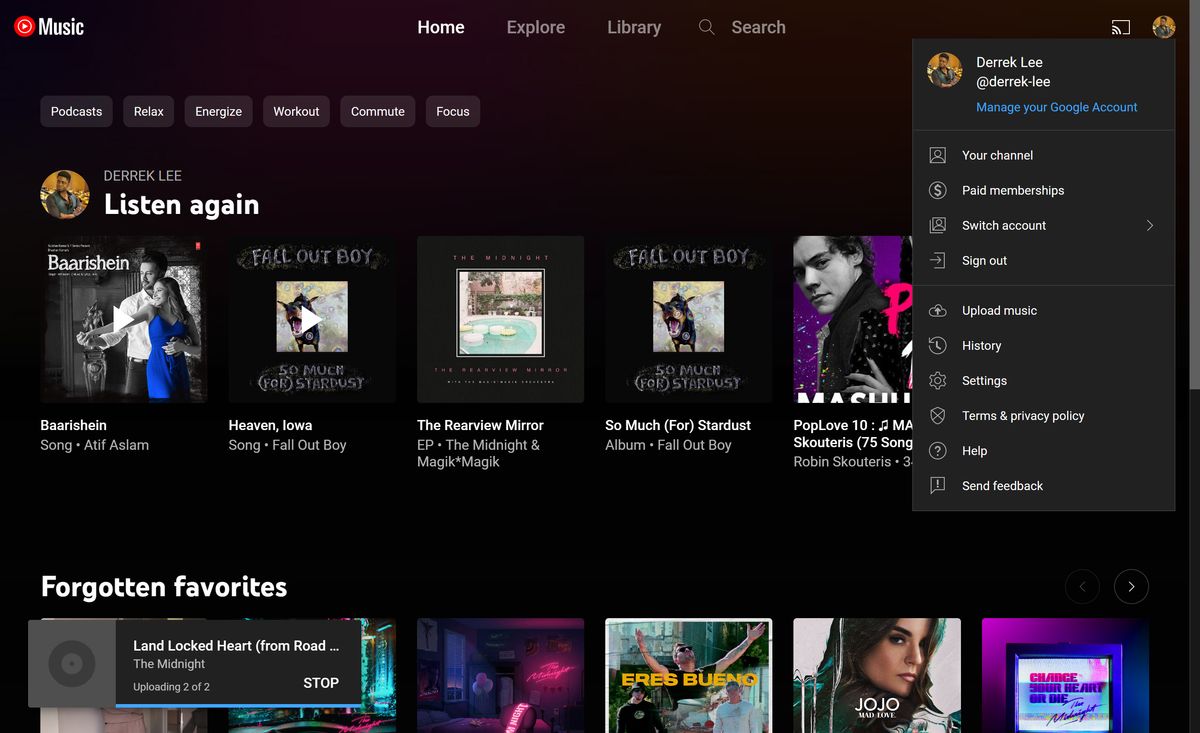Toggle the Workout mood filter

click(x=296, y=111)
